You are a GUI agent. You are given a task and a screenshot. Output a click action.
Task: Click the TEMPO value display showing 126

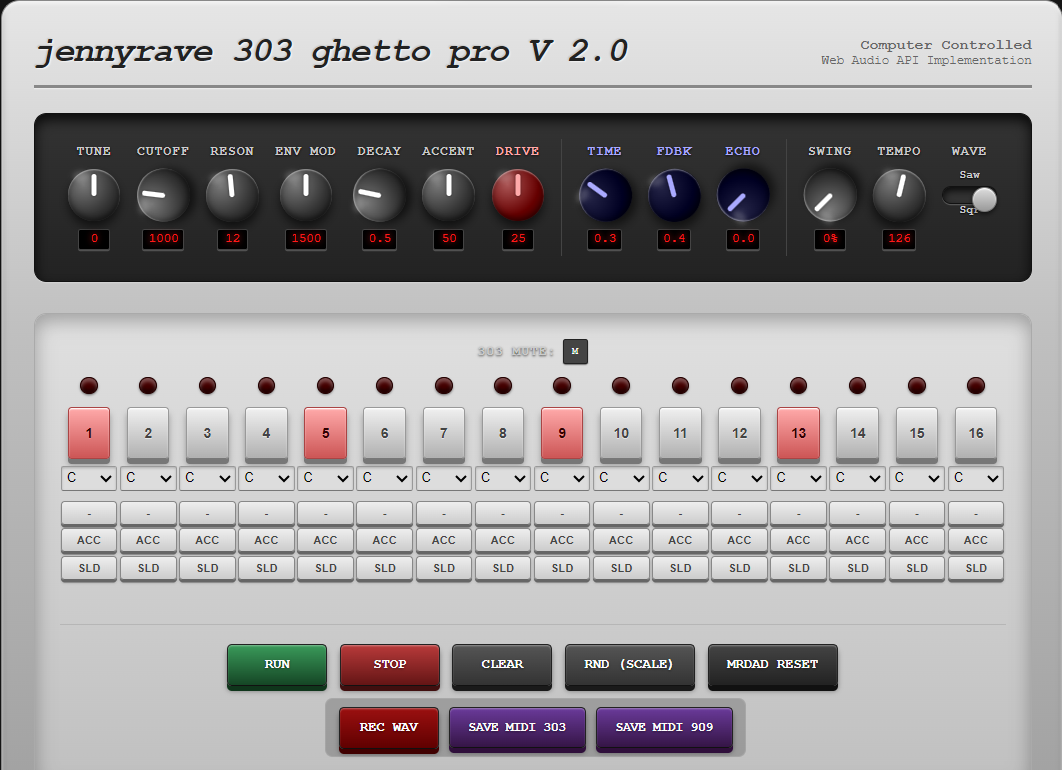899,240
